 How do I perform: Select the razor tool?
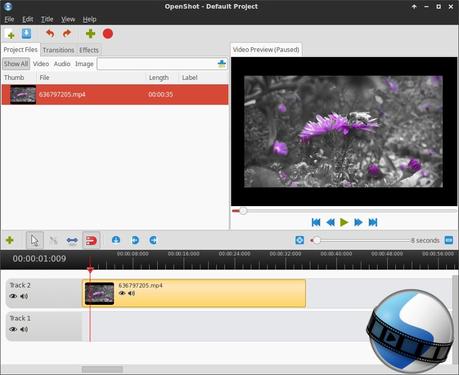click(x=53, y=240)
